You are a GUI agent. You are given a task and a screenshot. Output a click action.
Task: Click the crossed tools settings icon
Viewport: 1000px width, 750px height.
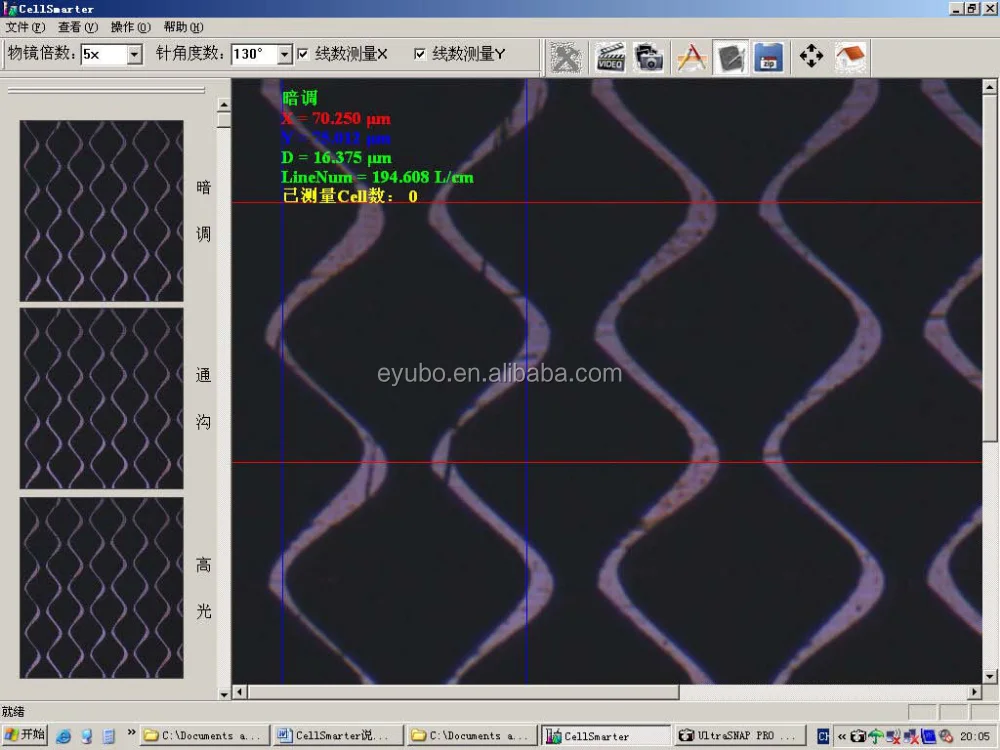coord(566,57)
